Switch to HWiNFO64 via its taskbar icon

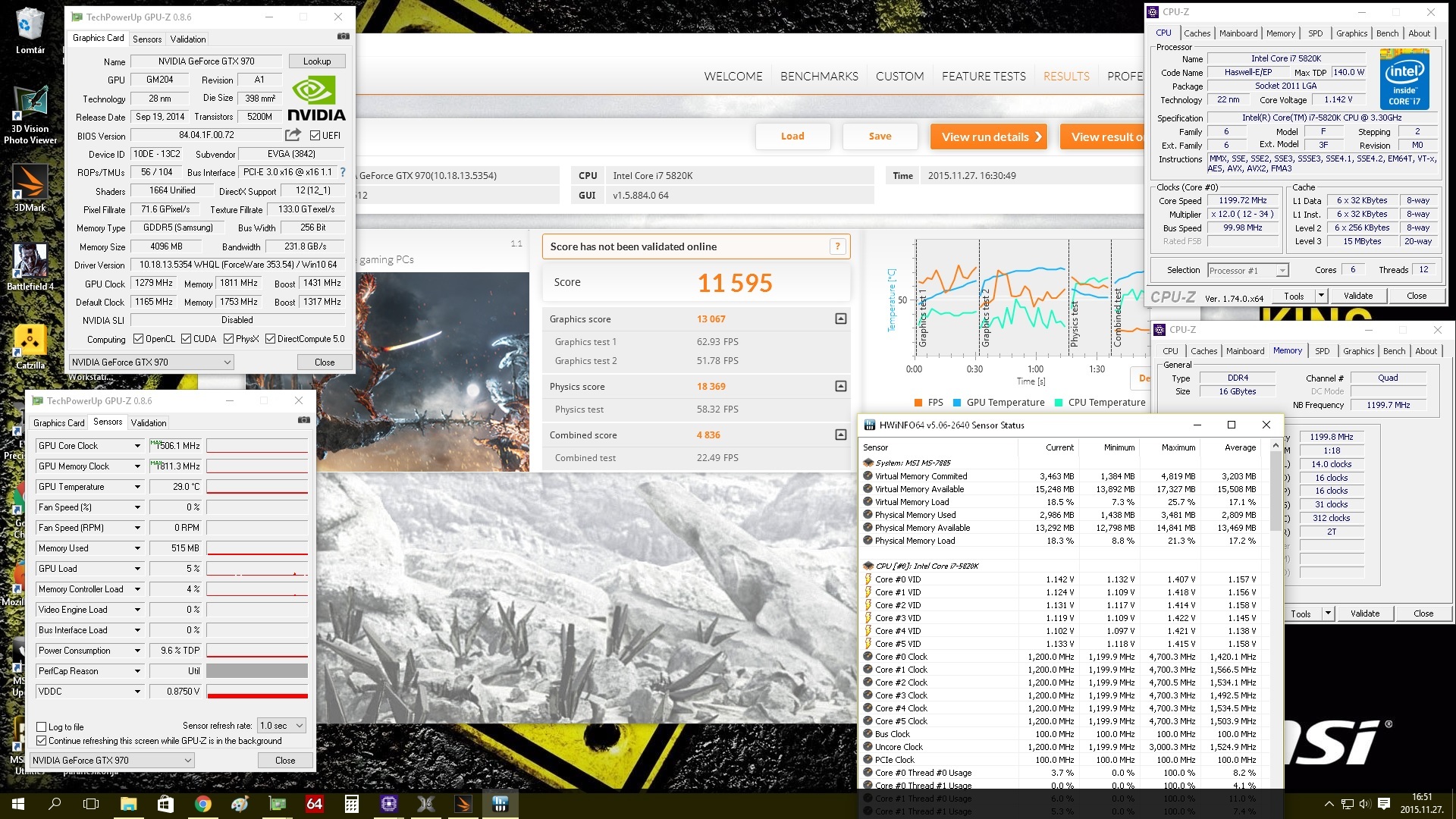click(x=500, y=804)
